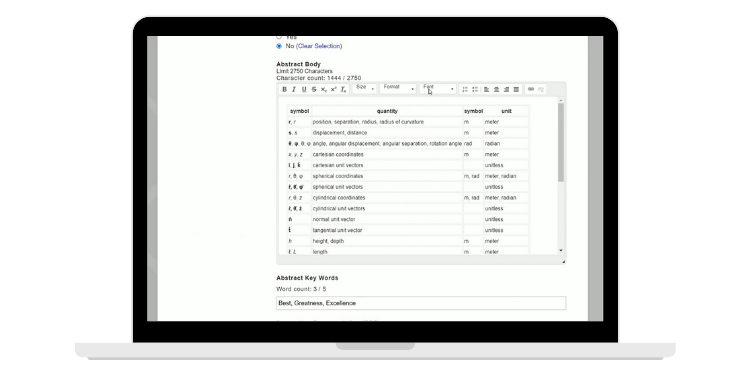Center the text alignment
Screen dimensions: 750x382
496,89
